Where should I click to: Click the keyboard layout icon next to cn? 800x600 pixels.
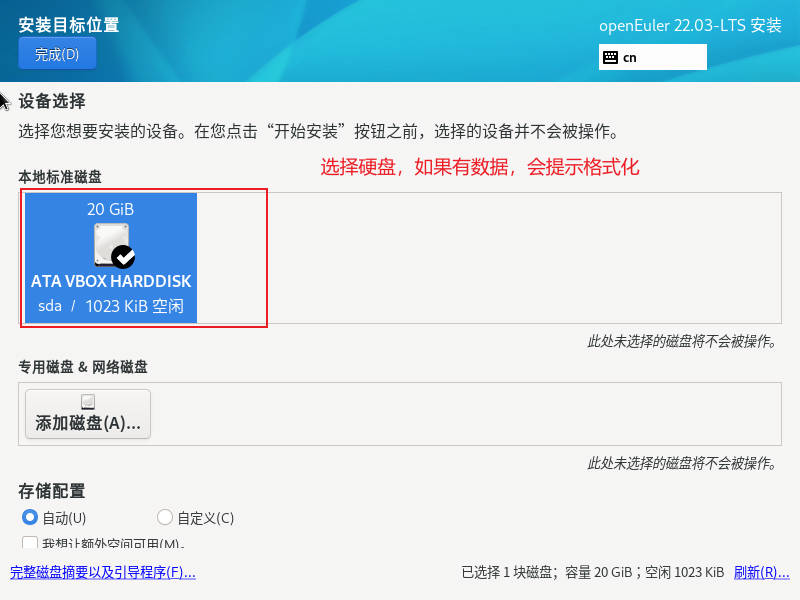tap(610, 57)
